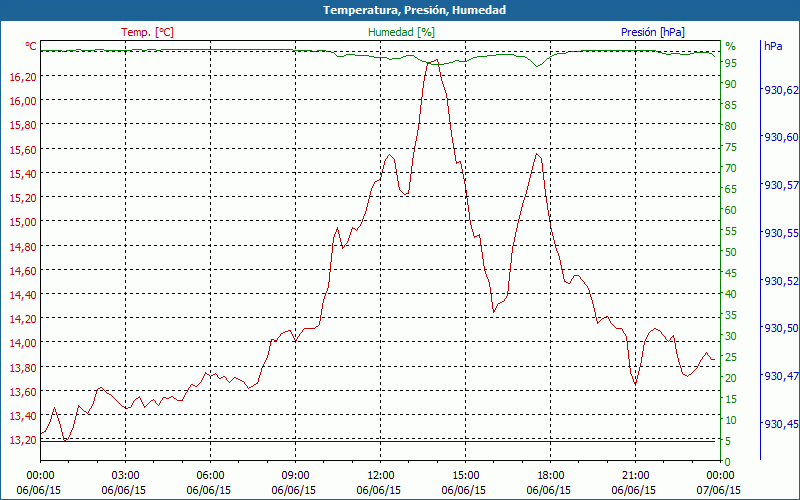This screenshot has width=800, height=500.
Task: Click the 15:00 time axis label
Action: [465, 476]
